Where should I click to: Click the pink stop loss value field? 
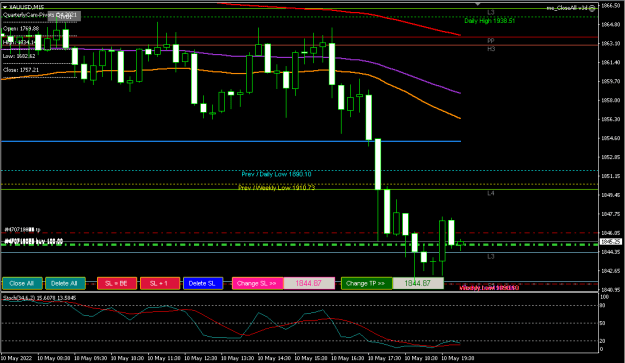[309, 283]
